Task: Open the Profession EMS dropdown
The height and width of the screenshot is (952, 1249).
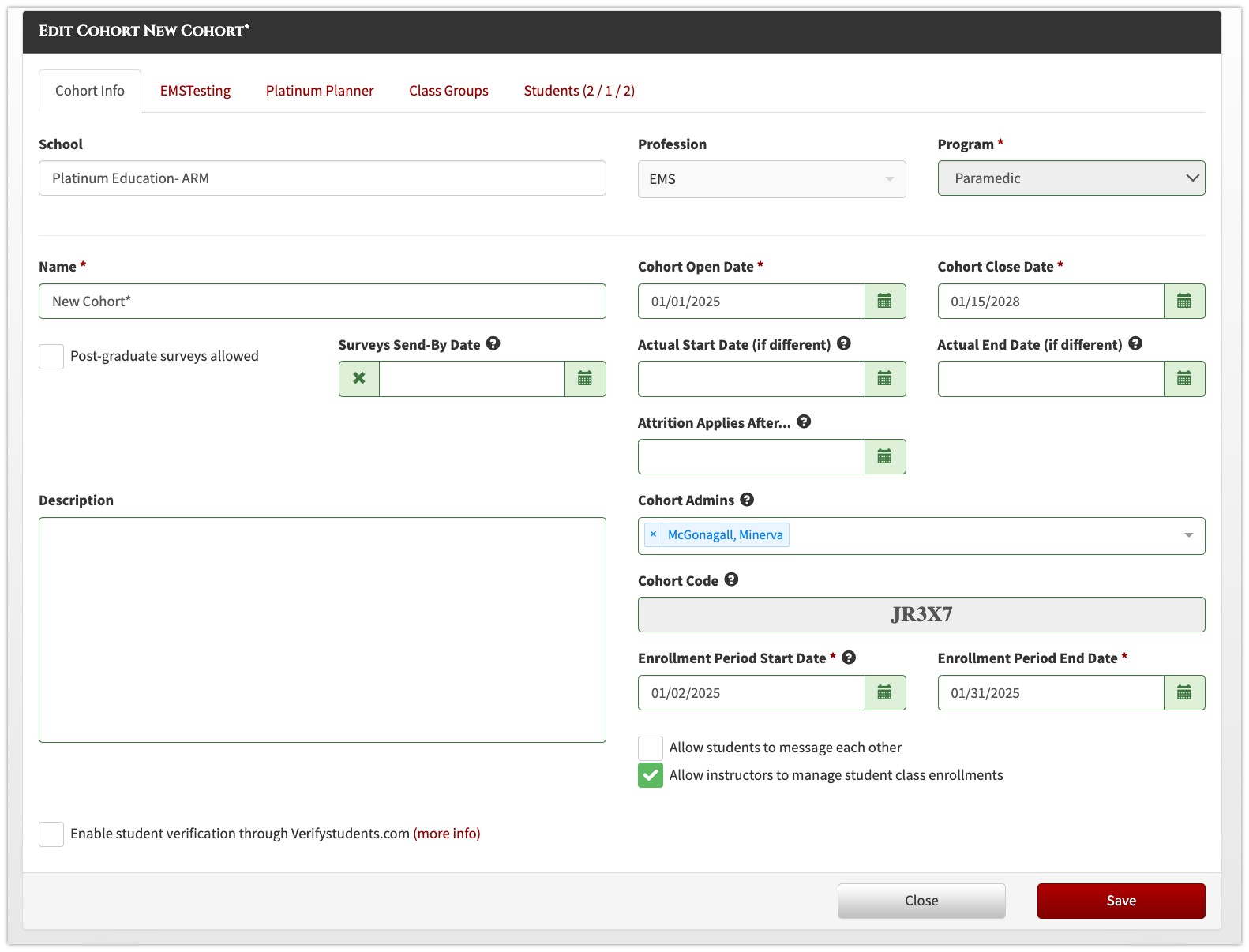Action: [771, 179]
